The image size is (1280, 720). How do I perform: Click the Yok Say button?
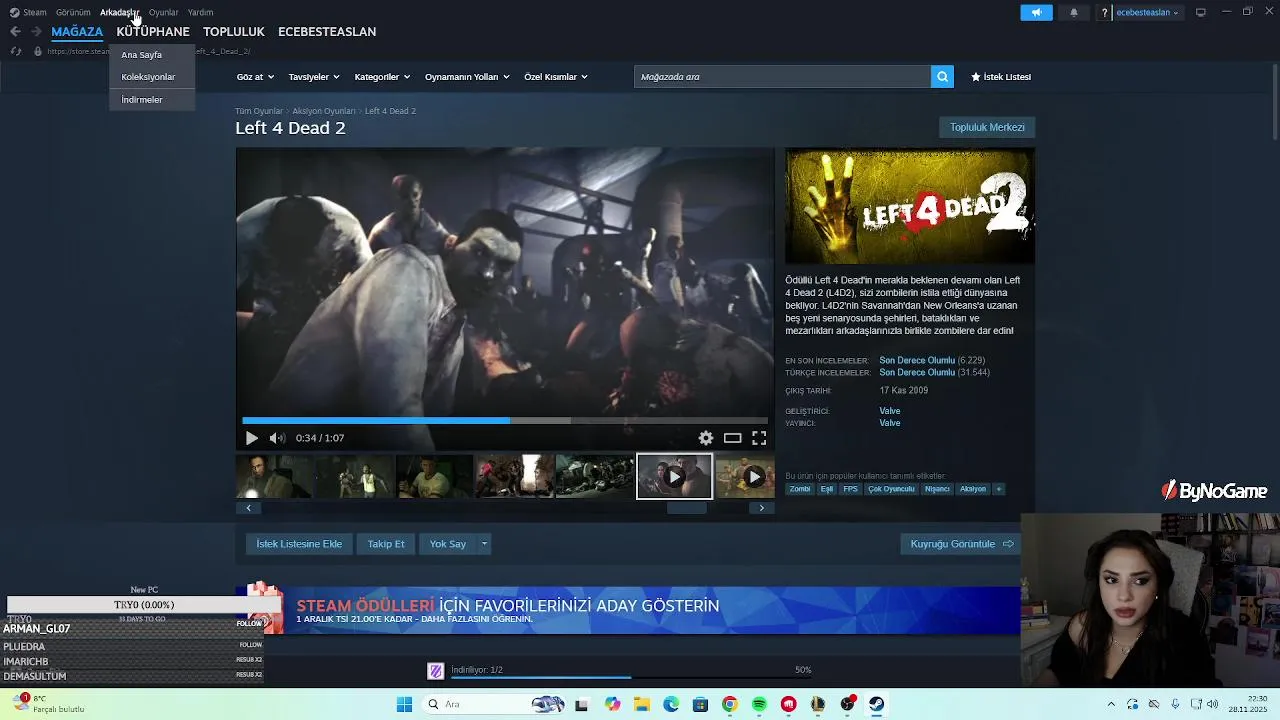[448, 544]
